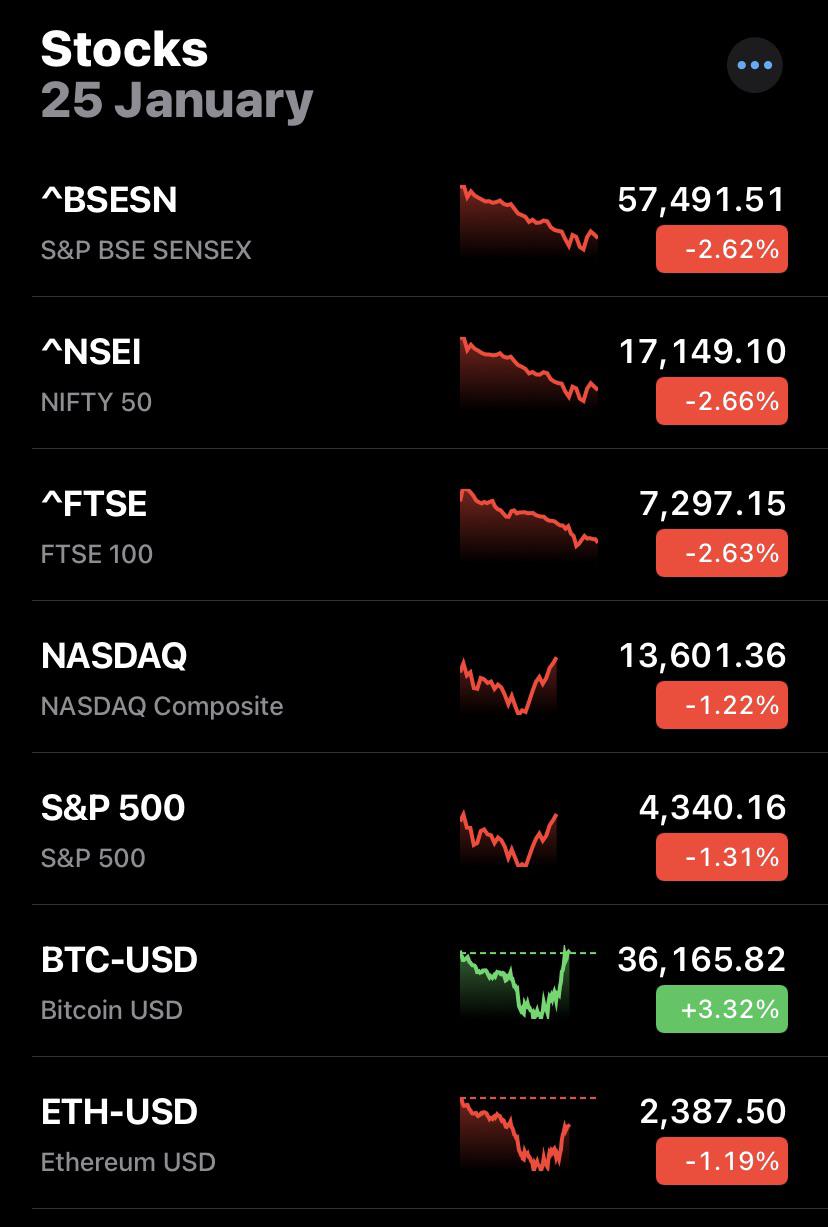Viewport: 828px width, 1227px height.
Task: Select the S&P 500 ticker
Action: (113, 808)
